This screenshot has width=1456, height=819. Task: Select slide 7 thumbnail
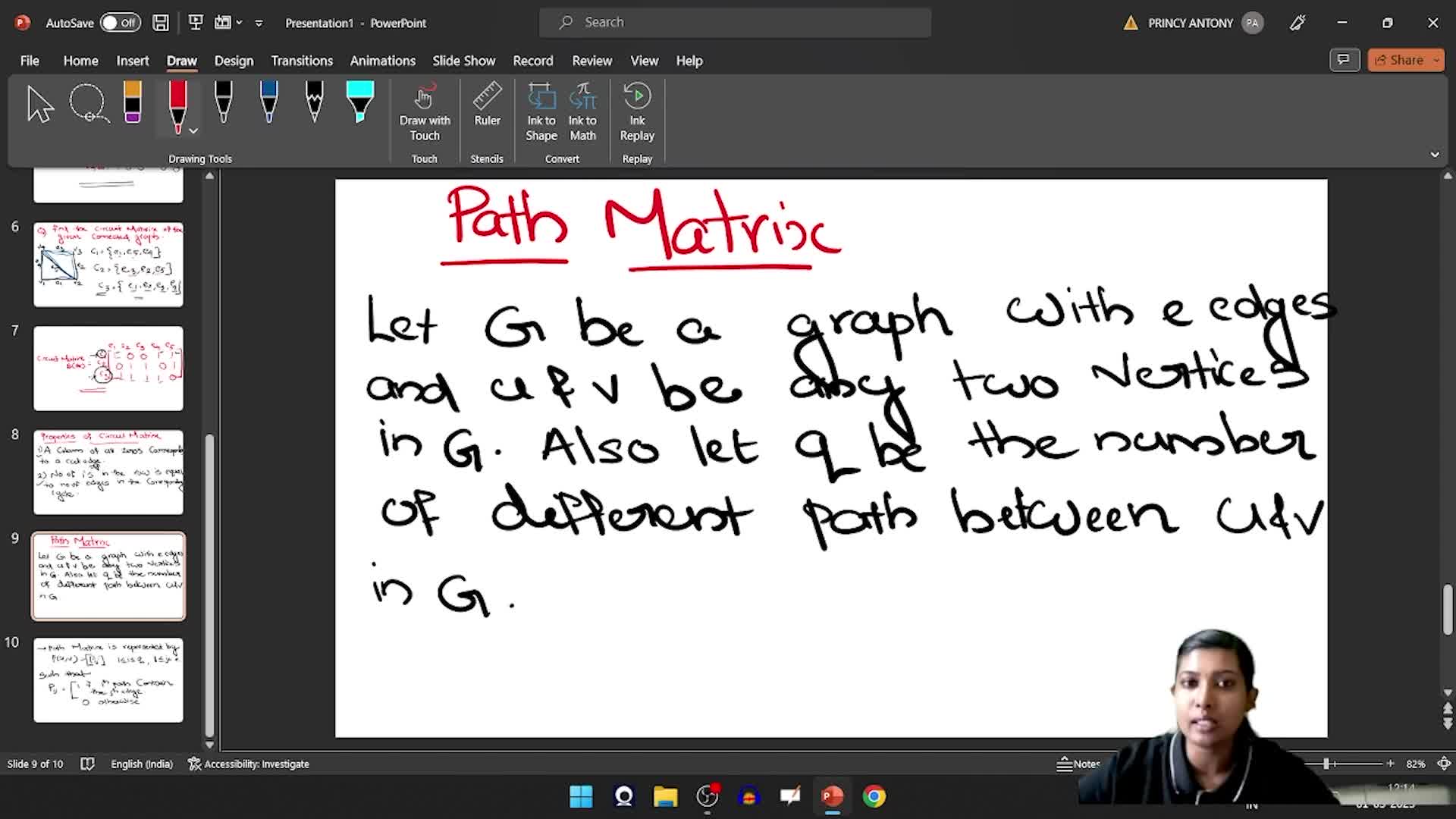coord(108,369)
